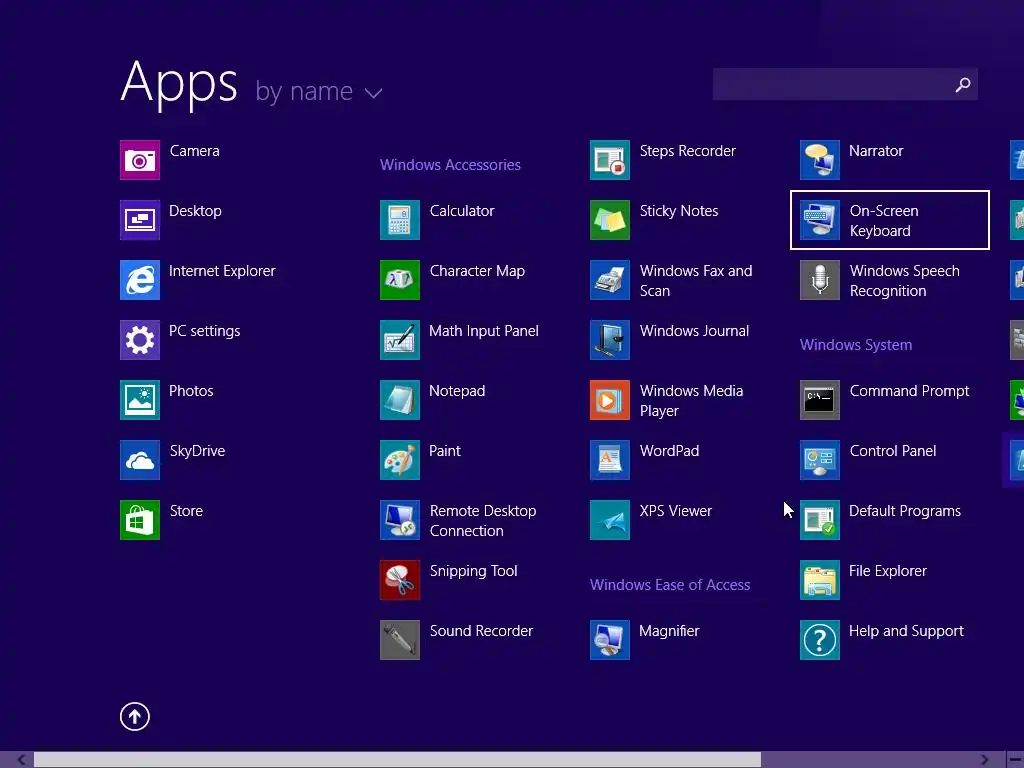
Task: Click the "Default Programs" label
Action: [904, 511]
